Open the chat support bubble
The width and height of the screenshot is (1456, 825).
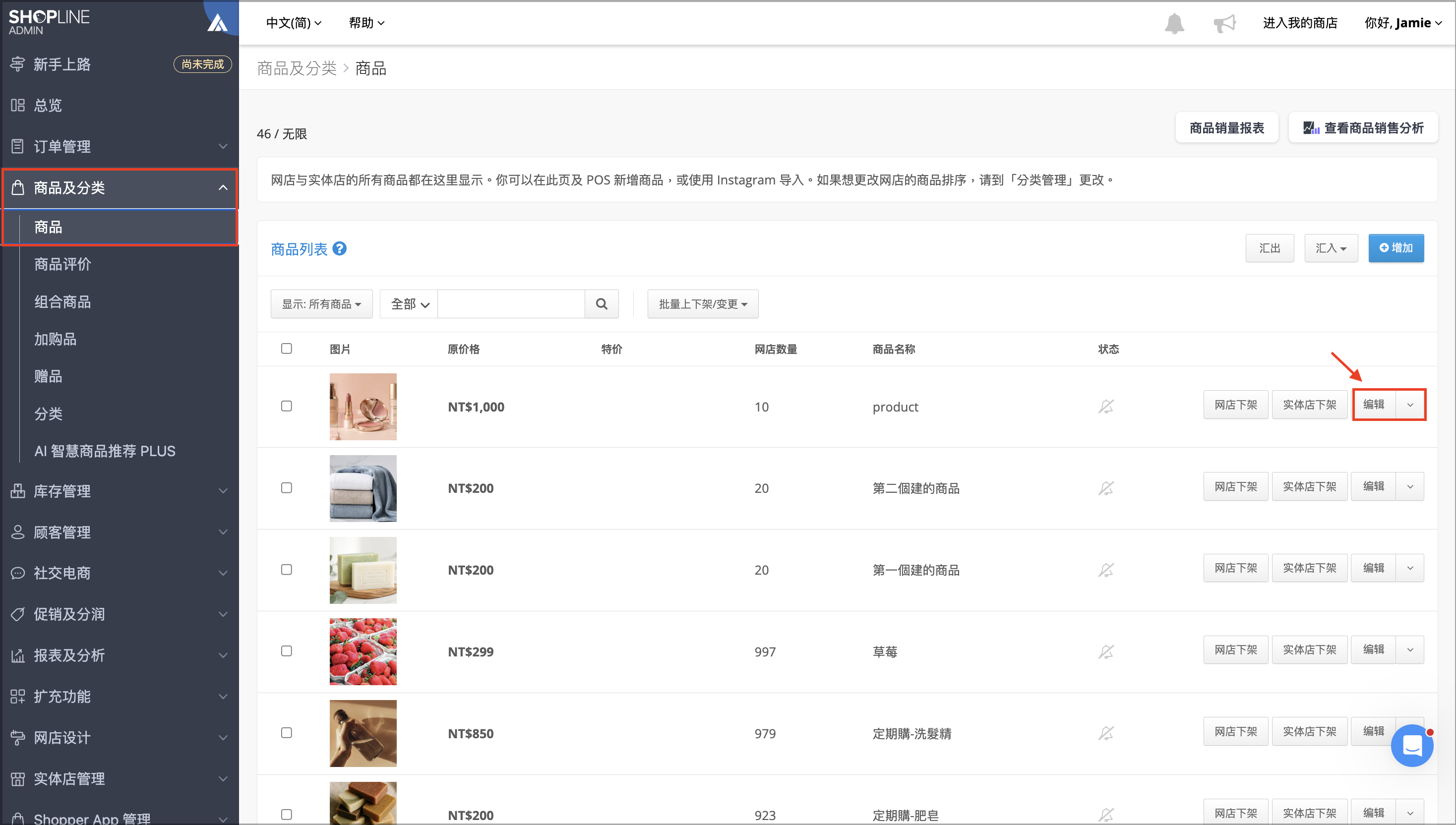(1412, 745)
